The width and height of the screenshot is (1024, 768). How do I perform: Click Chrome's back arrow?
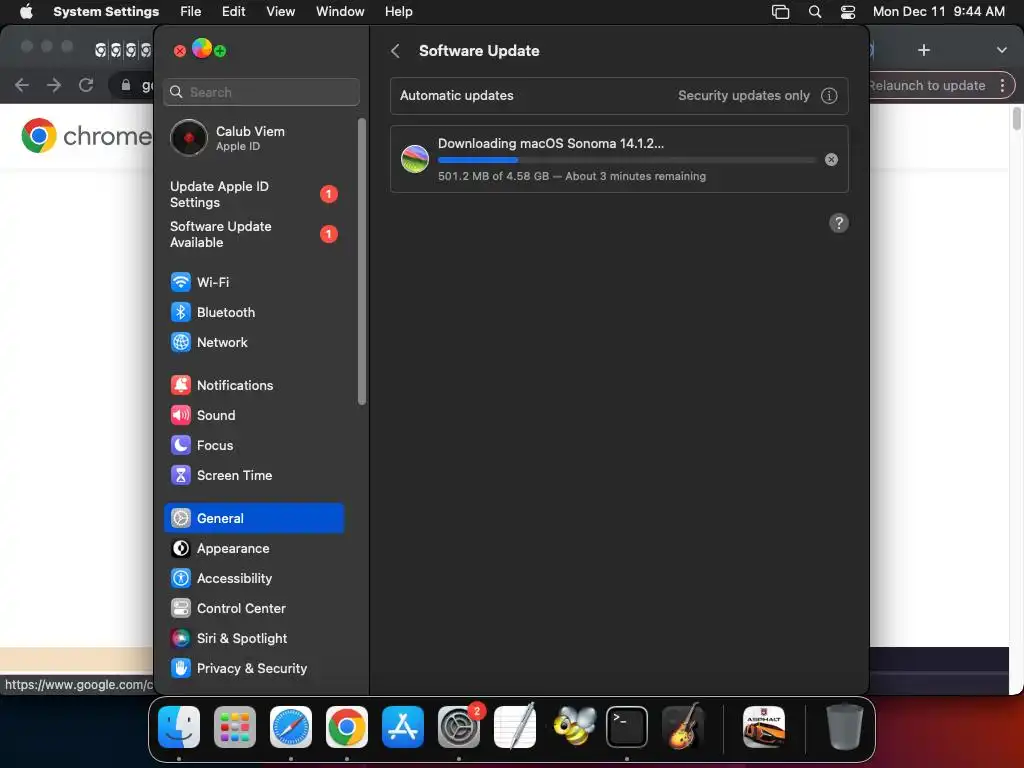point(22,85)
